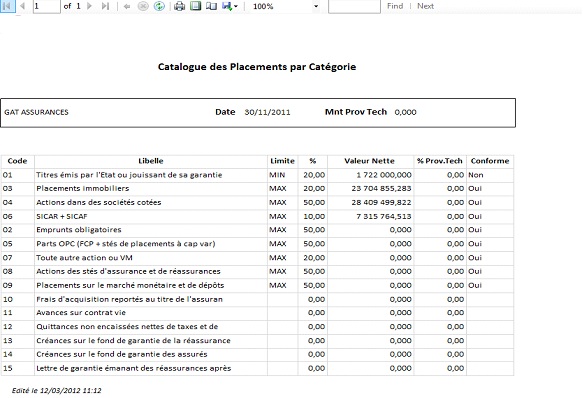Click the Valeur Nette column header
This screenshot has height=398, width=583.
pos(370,161)
